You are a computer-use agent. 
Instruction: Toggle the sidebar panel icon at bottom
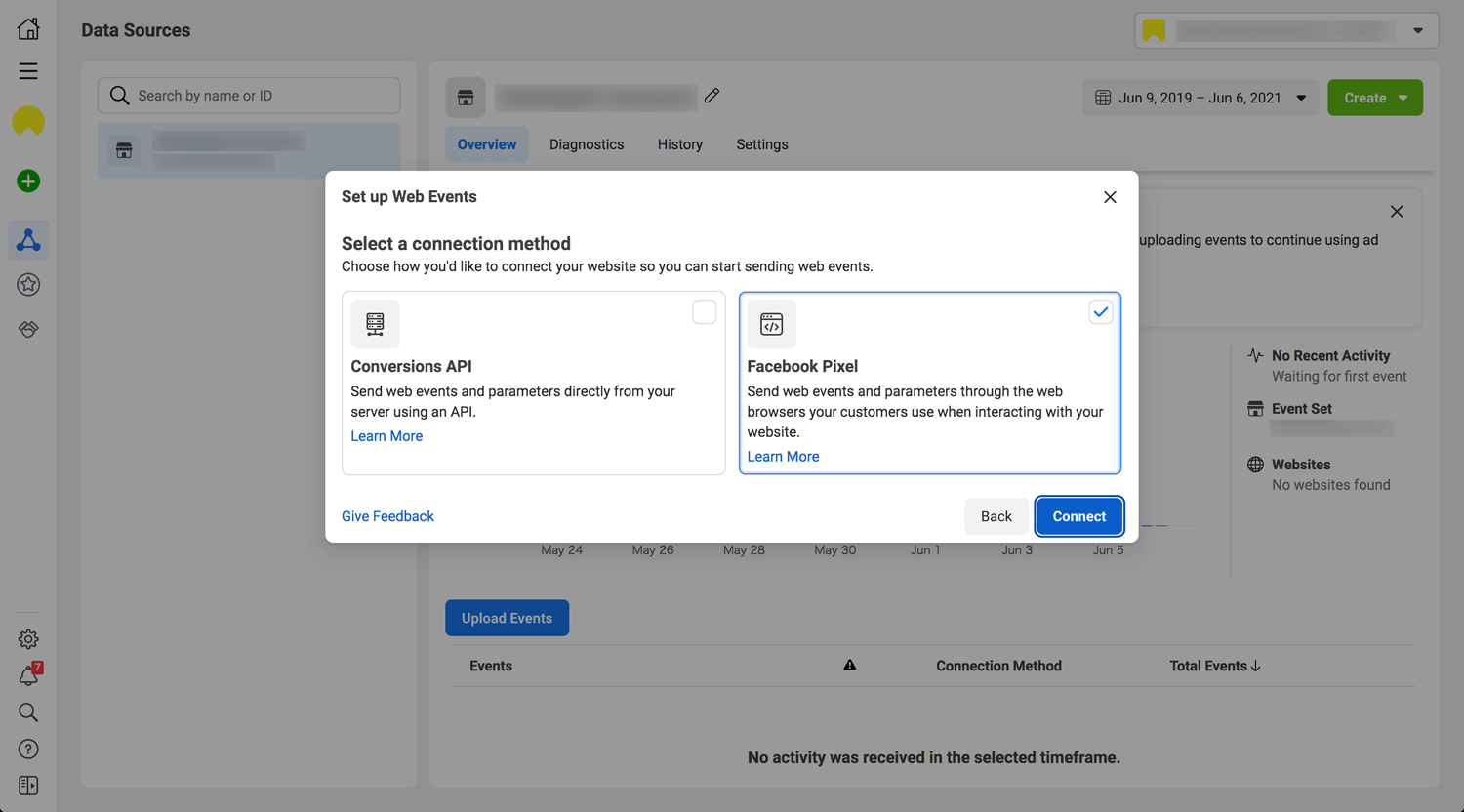pyautogui.click(x=28, y=786)
